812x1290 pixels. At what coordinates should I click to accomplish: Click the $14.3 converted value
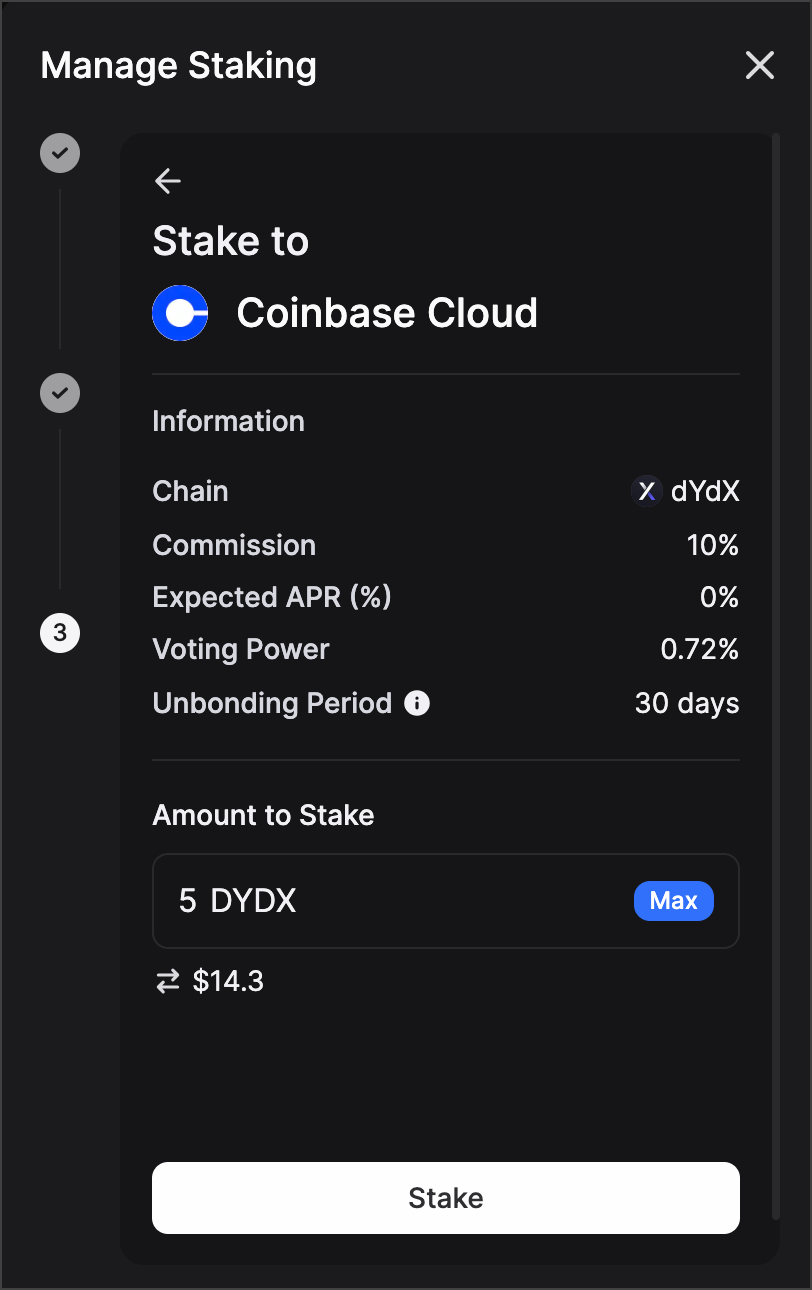(228, 982)
